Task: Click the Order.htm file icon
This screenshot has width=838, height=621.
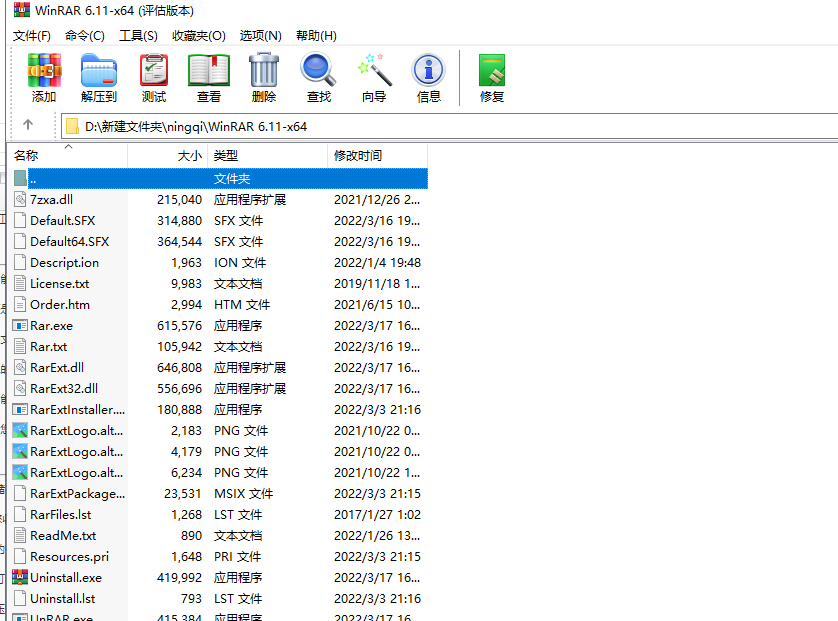Action: point(20,305)
